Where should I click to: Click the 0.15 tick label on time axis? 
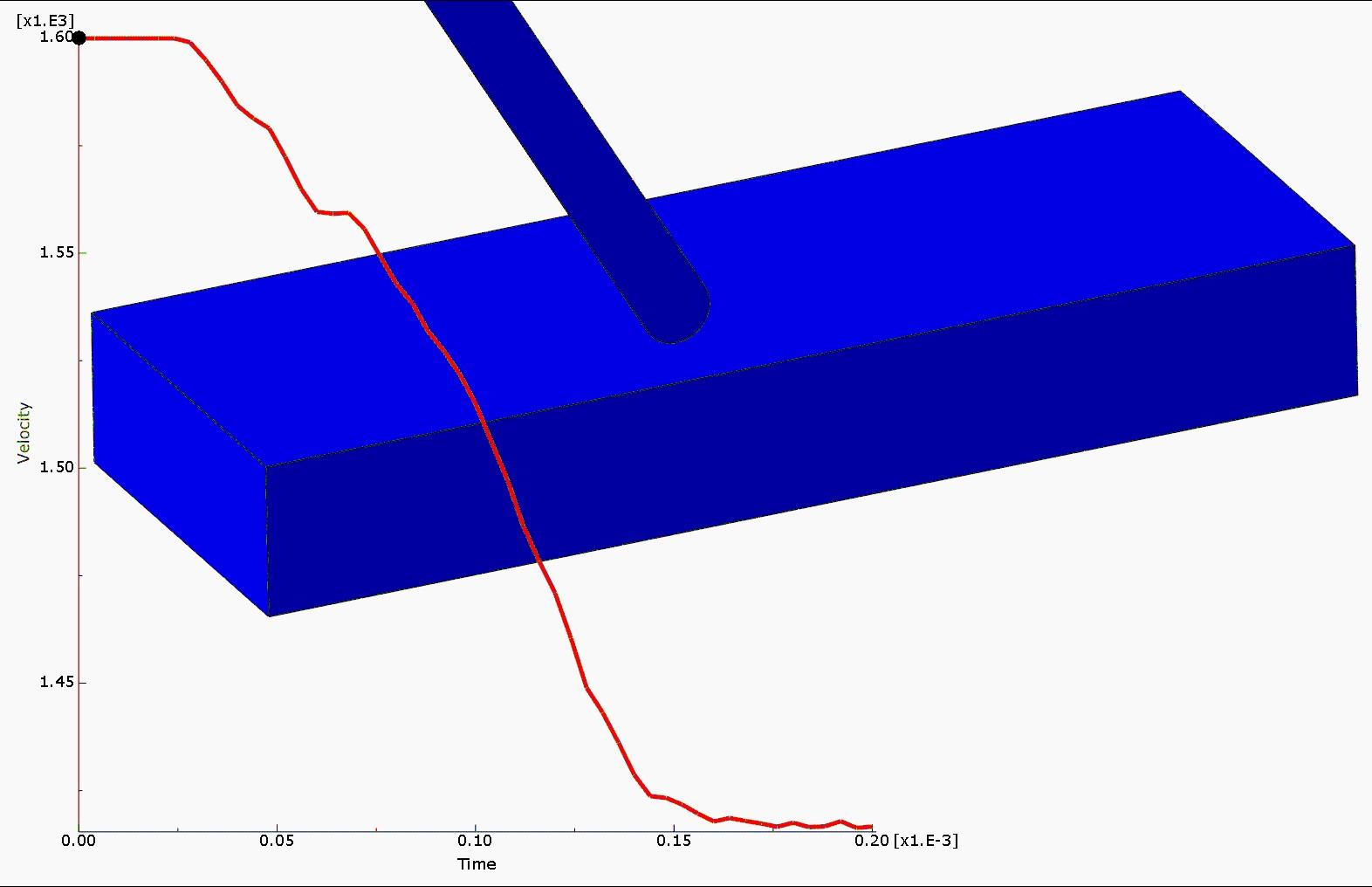tap(673, 840)
